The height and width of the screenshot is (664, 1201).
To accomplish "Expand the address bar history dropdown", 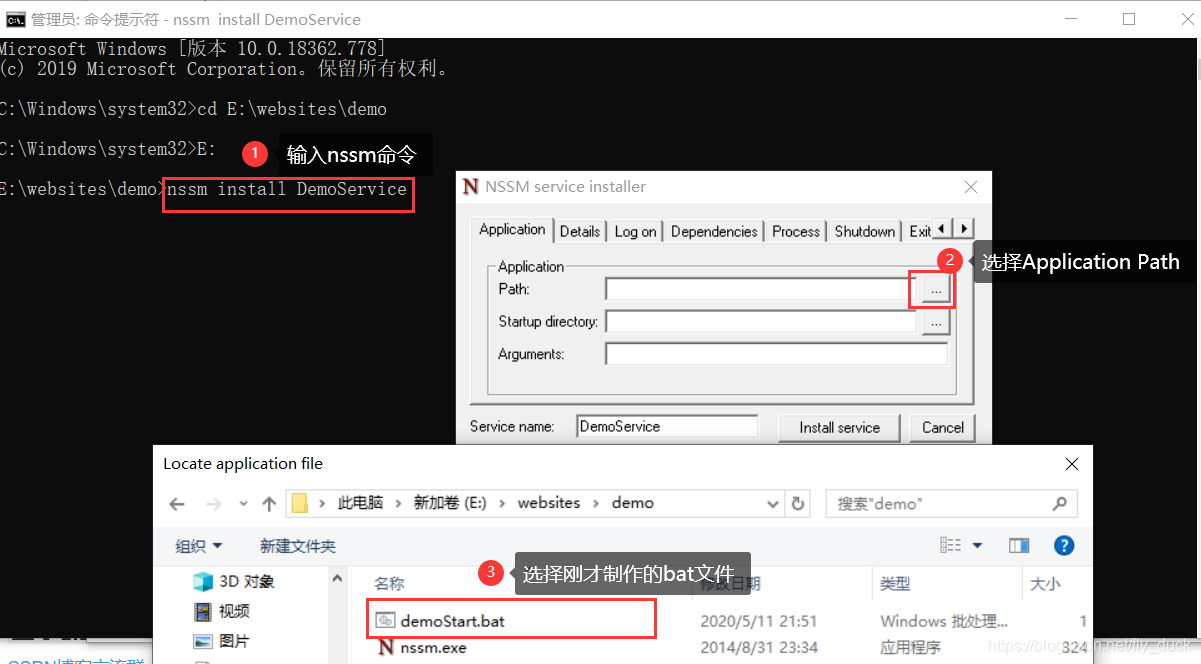I will pyautogui.click(x=772, y=504).
